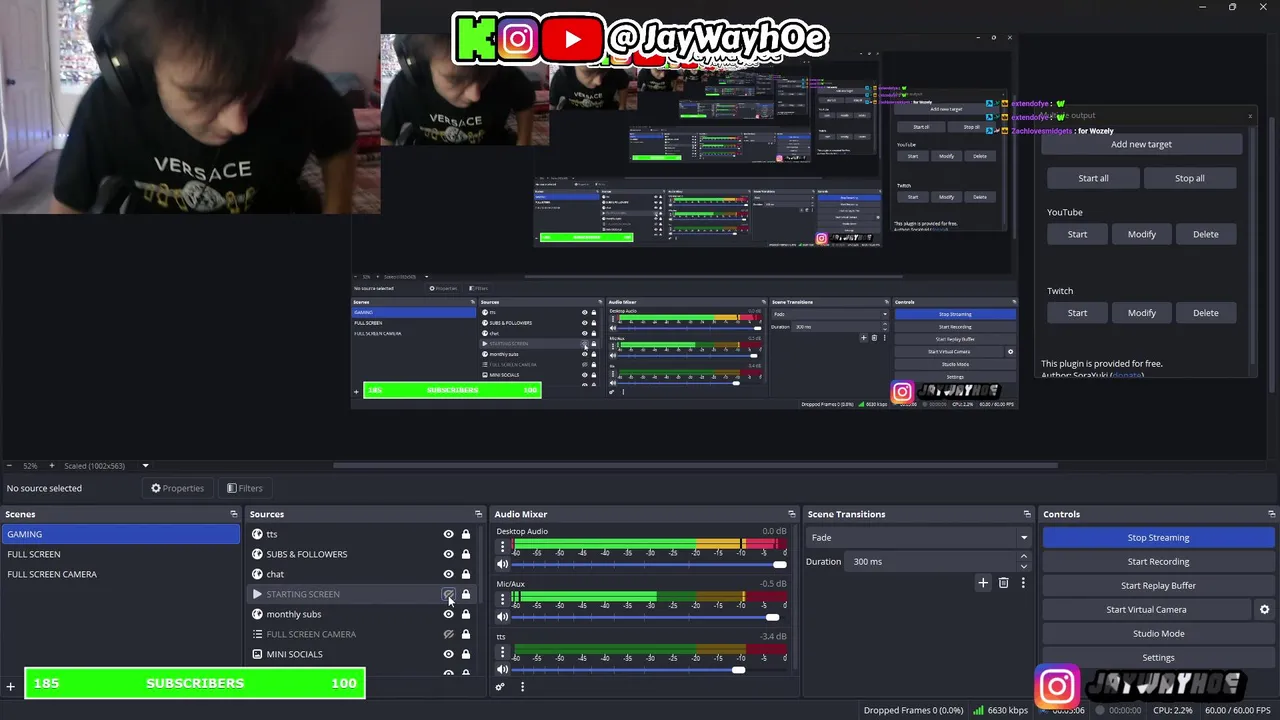Click Start Recording button
This screenshot has height=720, width=1280.
tap(1158, 562)
